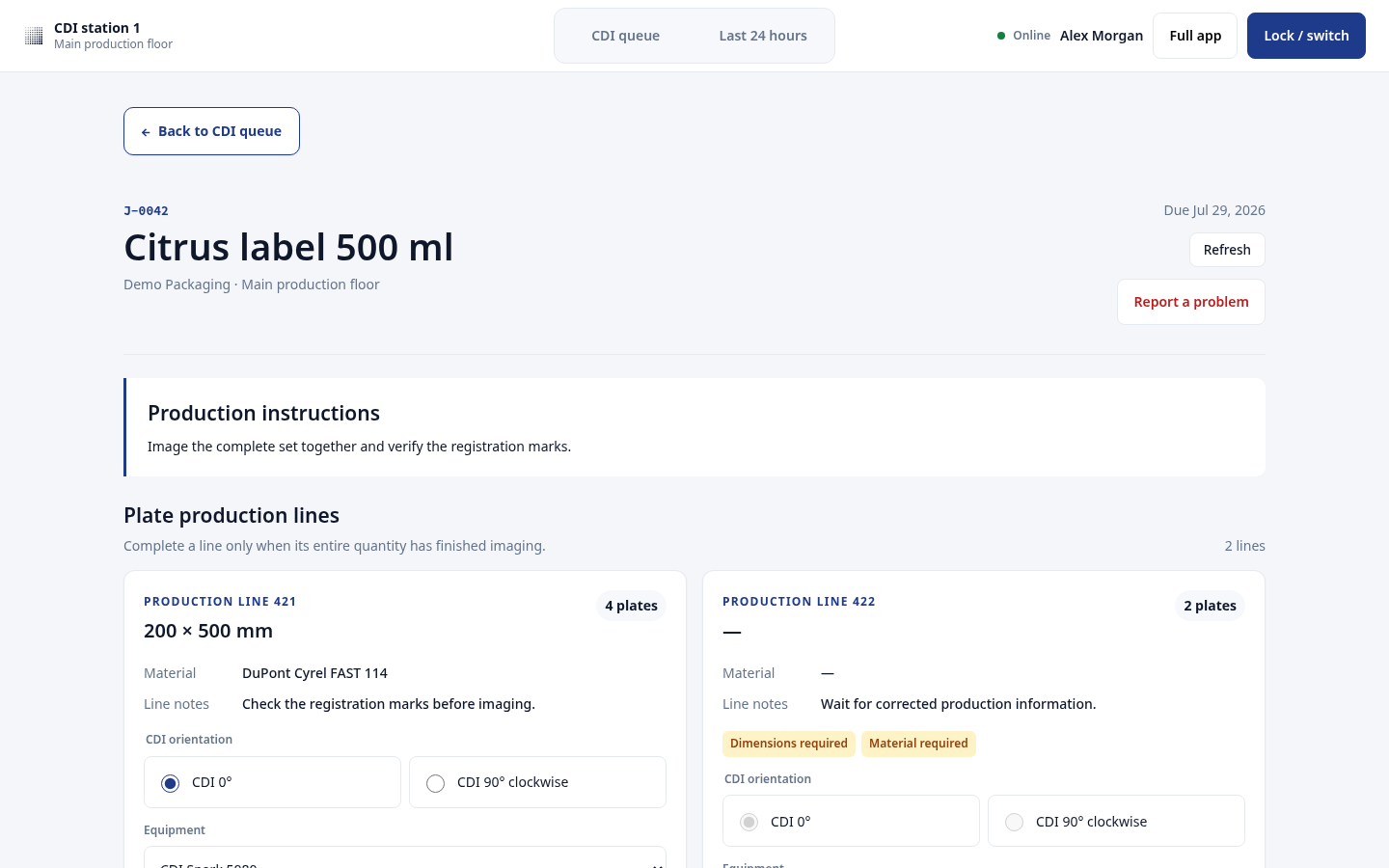The width and height of the screenshot is (1389, 868).
Task: Click the Alex Morgan user name
Action: 1102,36
